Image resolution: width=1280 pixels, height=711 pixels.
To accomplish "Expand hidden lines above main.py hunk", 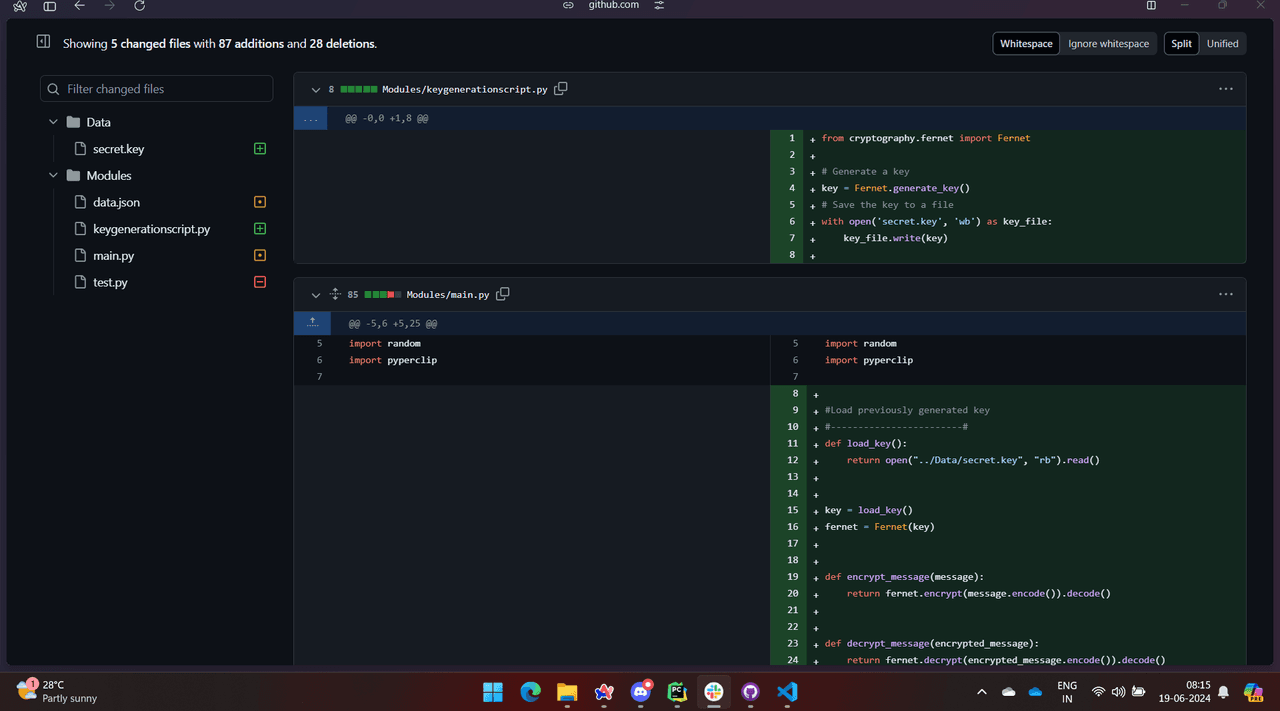I will coord(312,323).
